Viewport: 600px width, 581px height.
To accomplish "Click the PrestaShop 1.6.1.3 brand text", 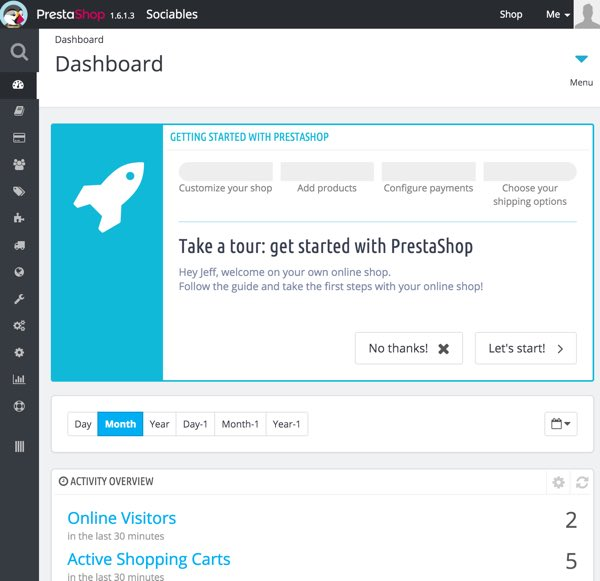I will tap(85, 15).
